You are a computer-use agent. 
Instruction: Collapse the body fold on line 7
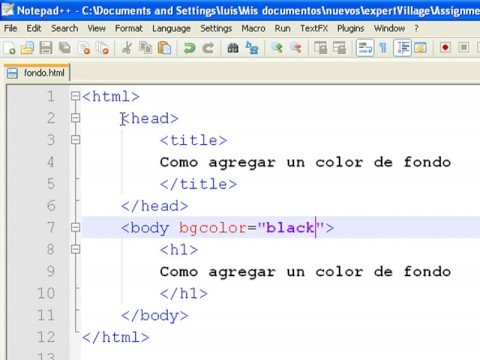pos(76,227)
